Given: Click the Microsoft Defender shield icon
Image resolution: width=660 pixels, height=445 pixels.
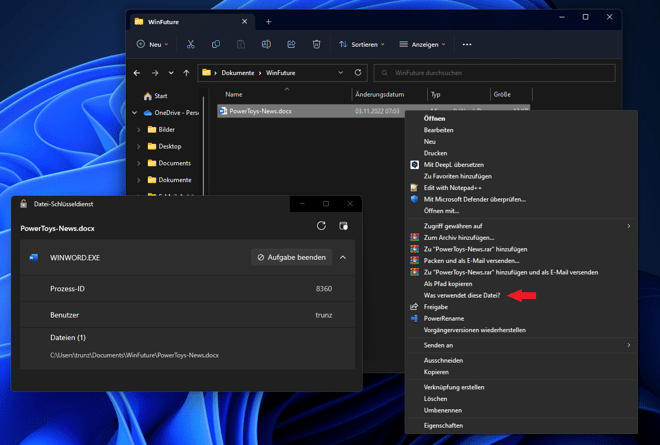Looking at the screenshot, I should tap(415, 199).
